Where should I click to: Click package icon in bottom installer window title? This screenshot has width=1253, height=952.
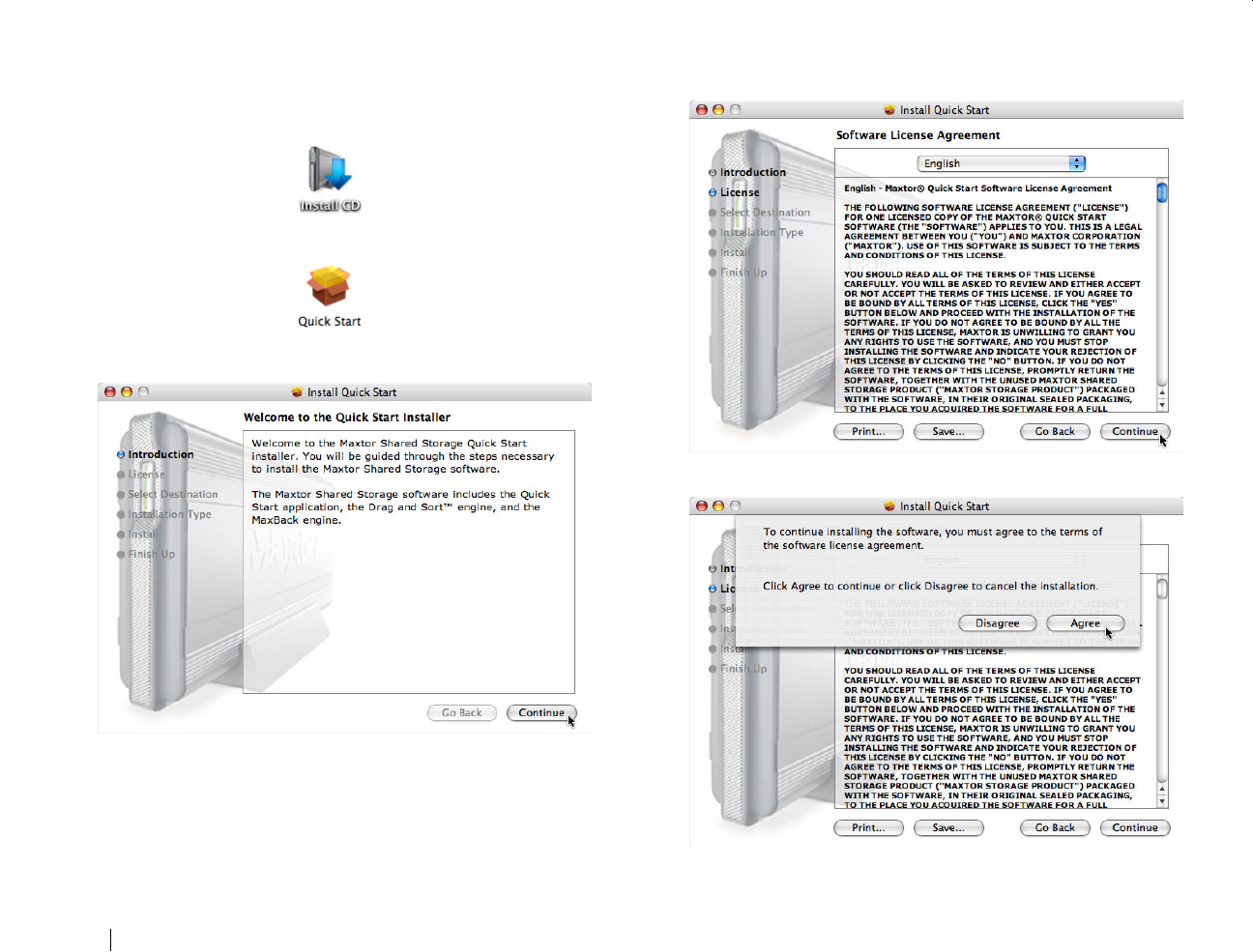point(889,506)
